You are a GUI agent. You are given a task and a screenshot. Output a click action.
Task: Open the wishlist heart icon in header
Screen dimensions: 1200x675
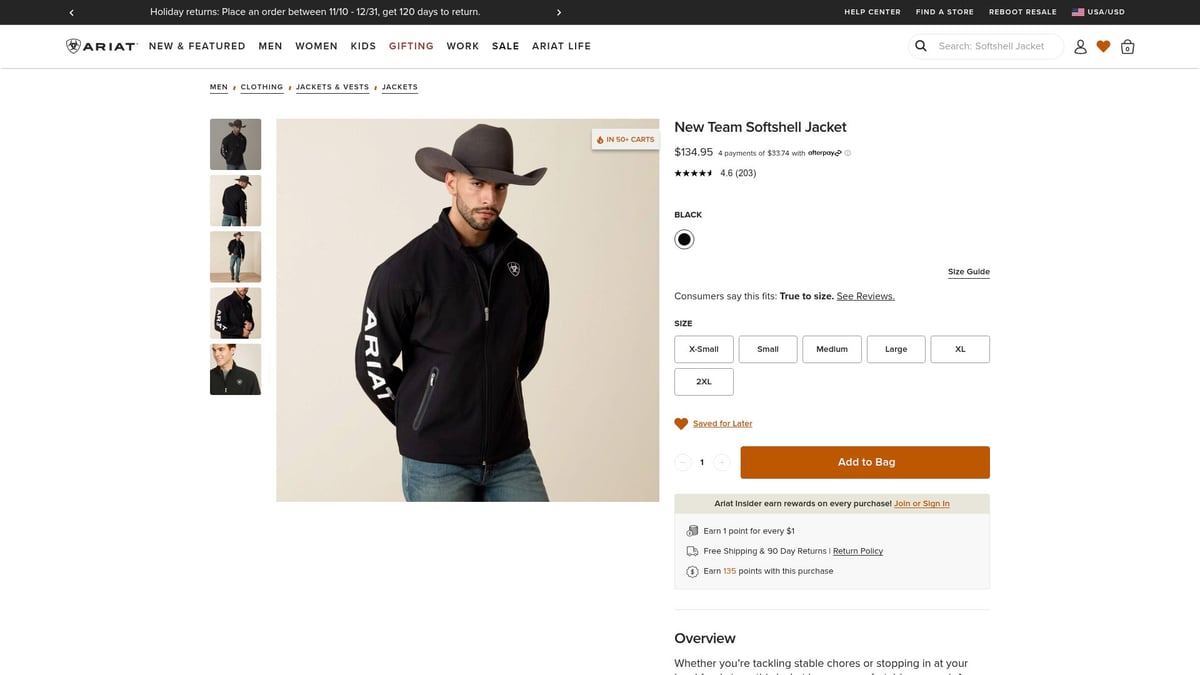(x=1103, y=46)
